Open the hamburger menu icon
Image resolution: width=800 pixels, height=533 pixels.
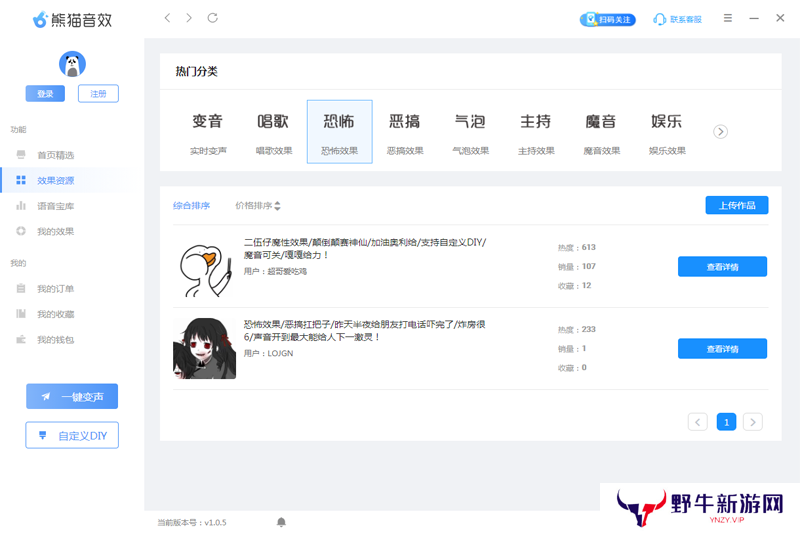pos(728,18)
